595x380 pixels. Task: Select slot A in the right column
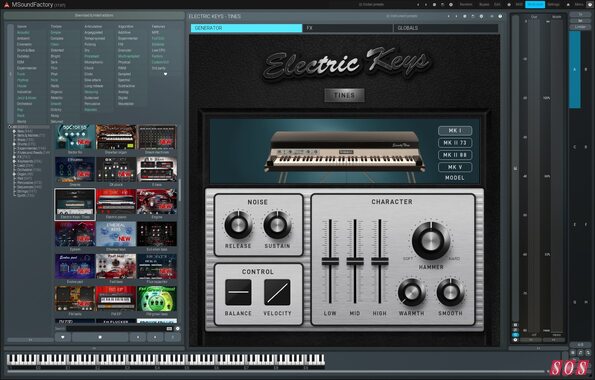(x=575, y=69)
